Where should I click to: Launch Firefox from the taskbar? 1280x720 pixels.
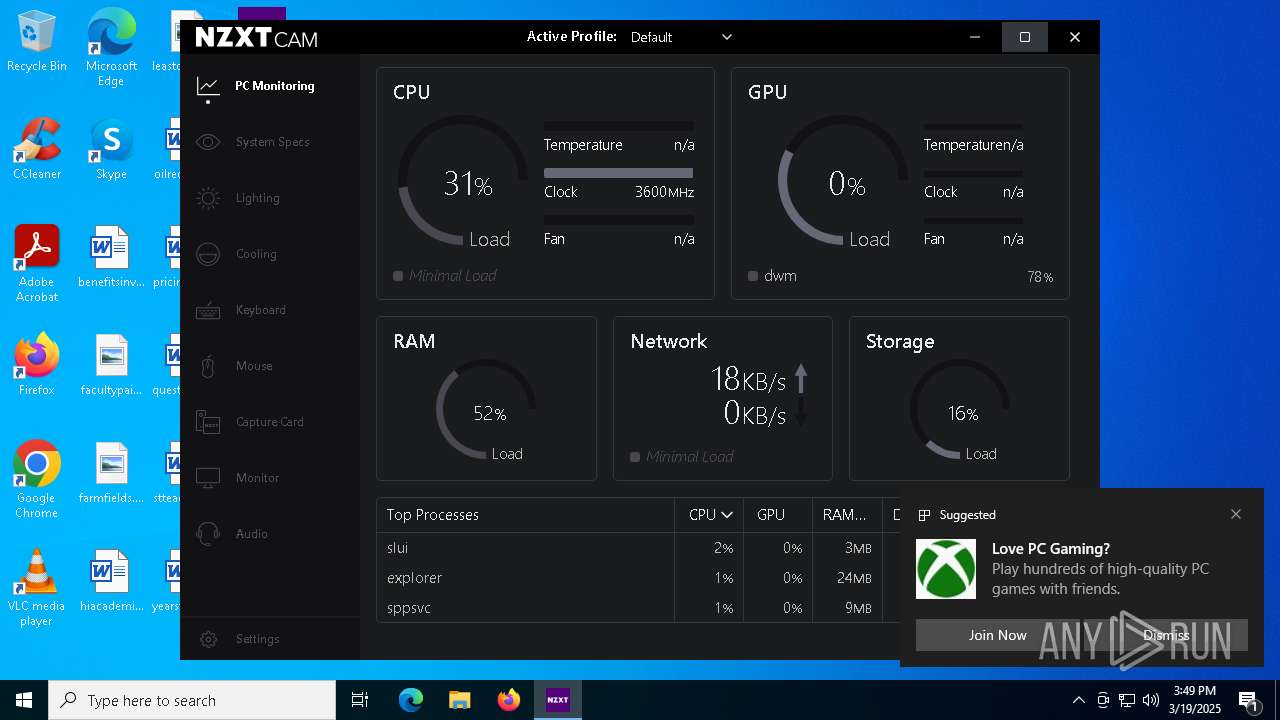pyautogui.click(x=509, y=700)
